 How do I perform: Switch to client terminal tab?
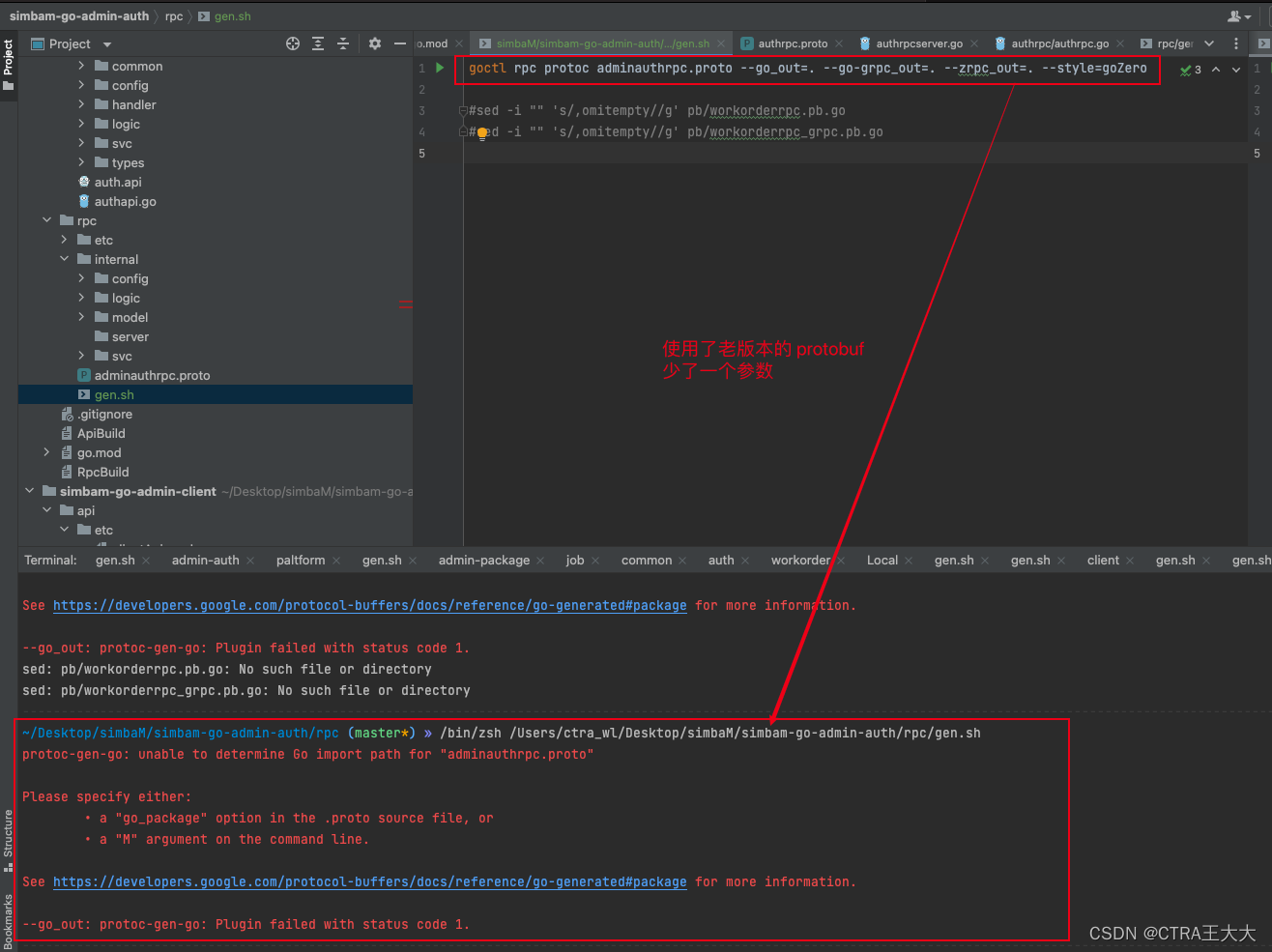[1103, 560]
